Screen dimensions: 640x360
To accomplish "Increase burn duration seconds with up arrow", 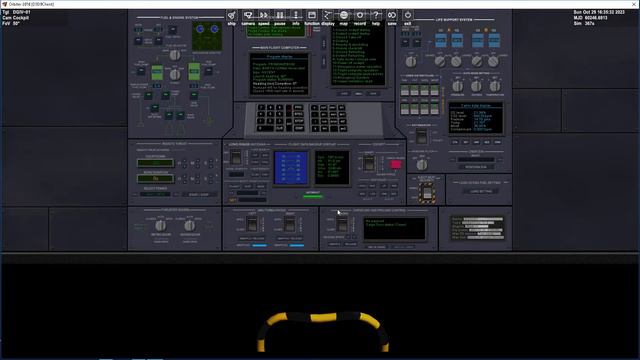I will point(211,177).
